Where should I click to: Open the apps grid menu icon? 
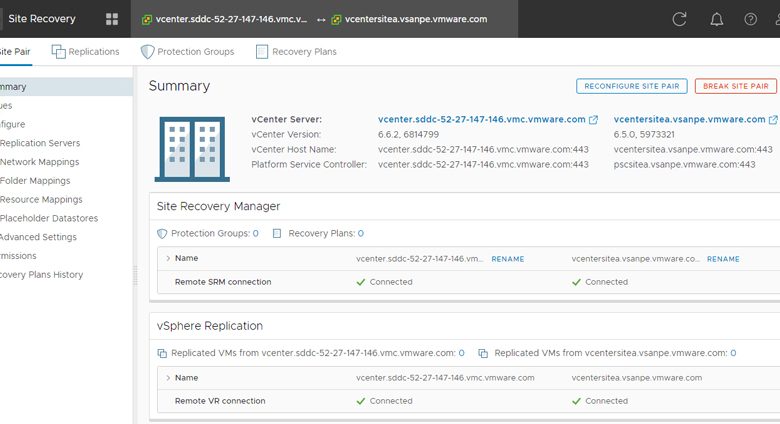112,19
